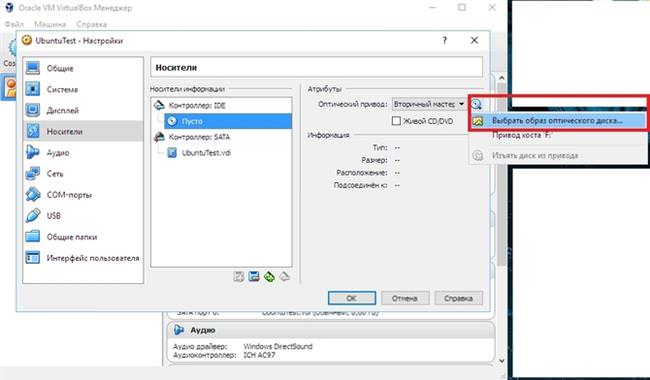Select UbuntuTest.vdi disk entry

pyautogui.click(x=206, y=152)
